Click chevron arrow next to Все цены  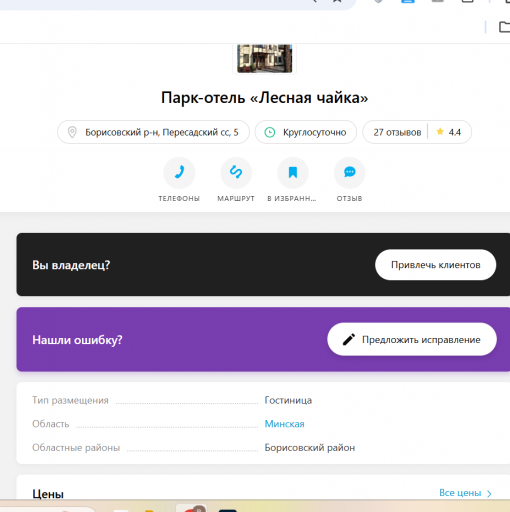(x=489, y=494)
